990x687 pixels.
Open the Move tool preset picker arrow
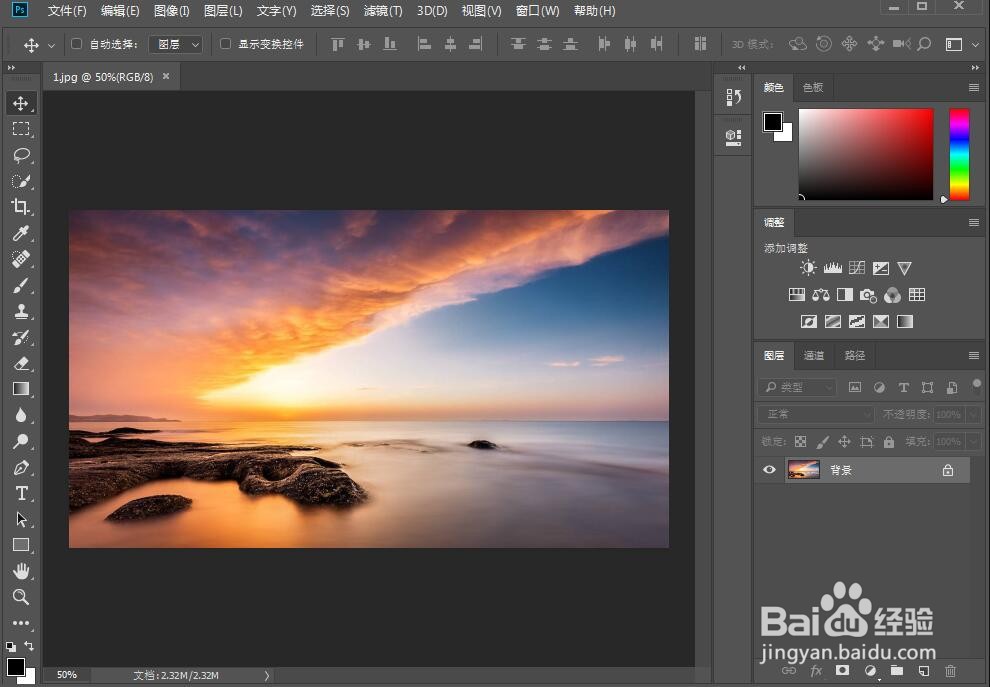[x=52, y=45]
